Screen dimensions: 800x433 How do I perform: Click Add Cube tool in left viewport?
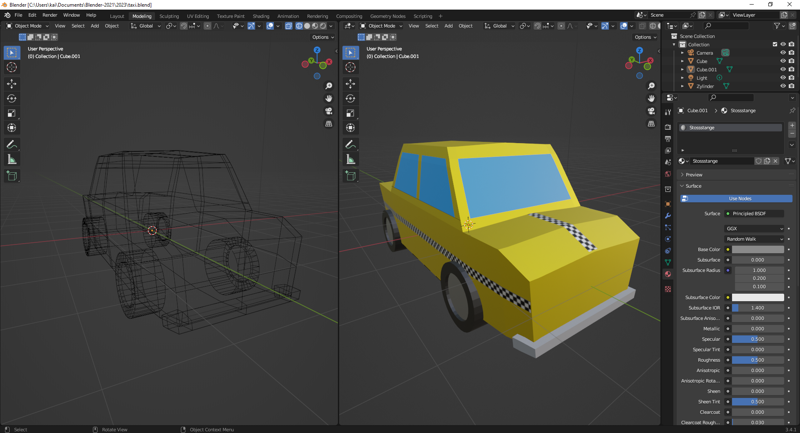click(12, 176)
